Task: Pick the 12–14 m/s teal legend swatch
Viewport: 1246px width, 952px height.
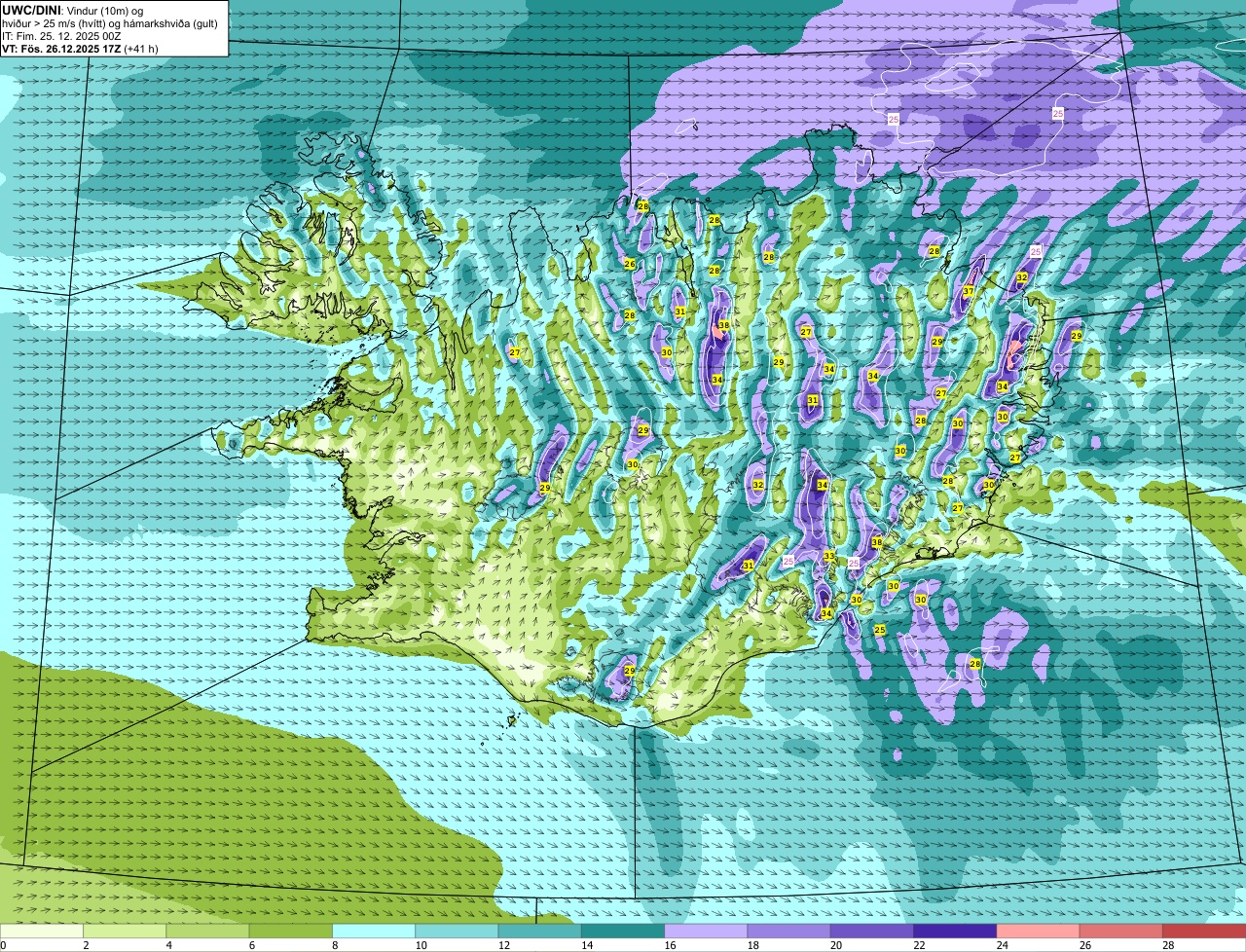Action: coord(540,931)
